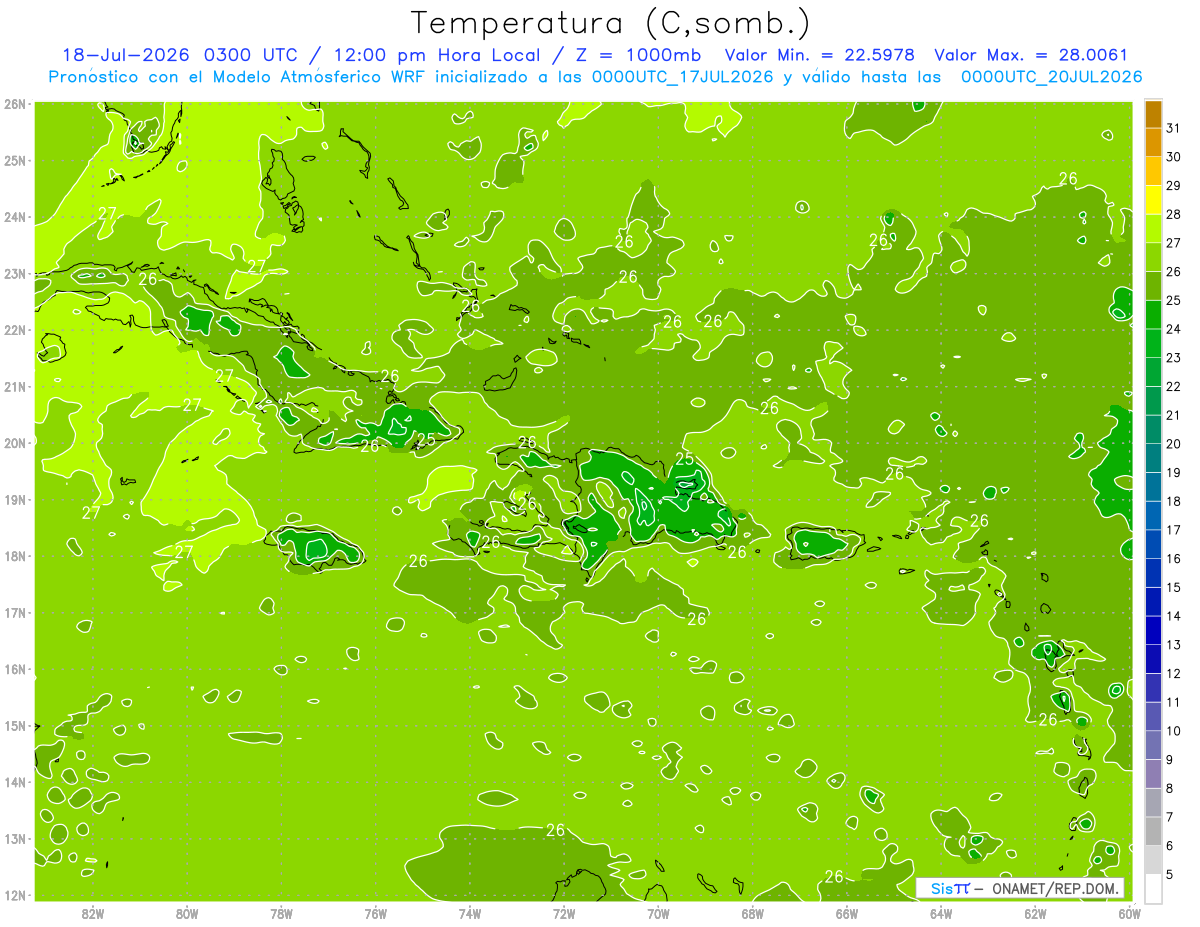
Task: Pick the white swatch below colorbar label 5
Action: click(x=1153, y=888)
